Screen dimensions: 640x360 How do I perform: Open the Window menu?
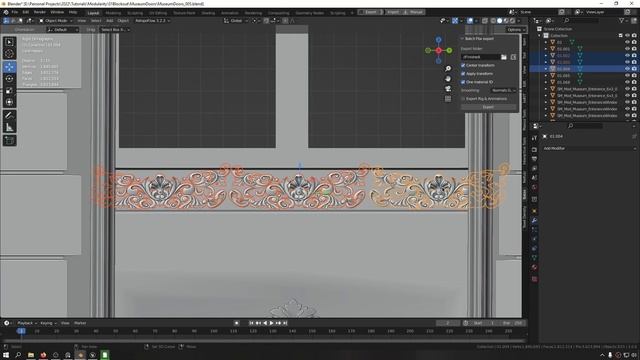pos(57,12)
